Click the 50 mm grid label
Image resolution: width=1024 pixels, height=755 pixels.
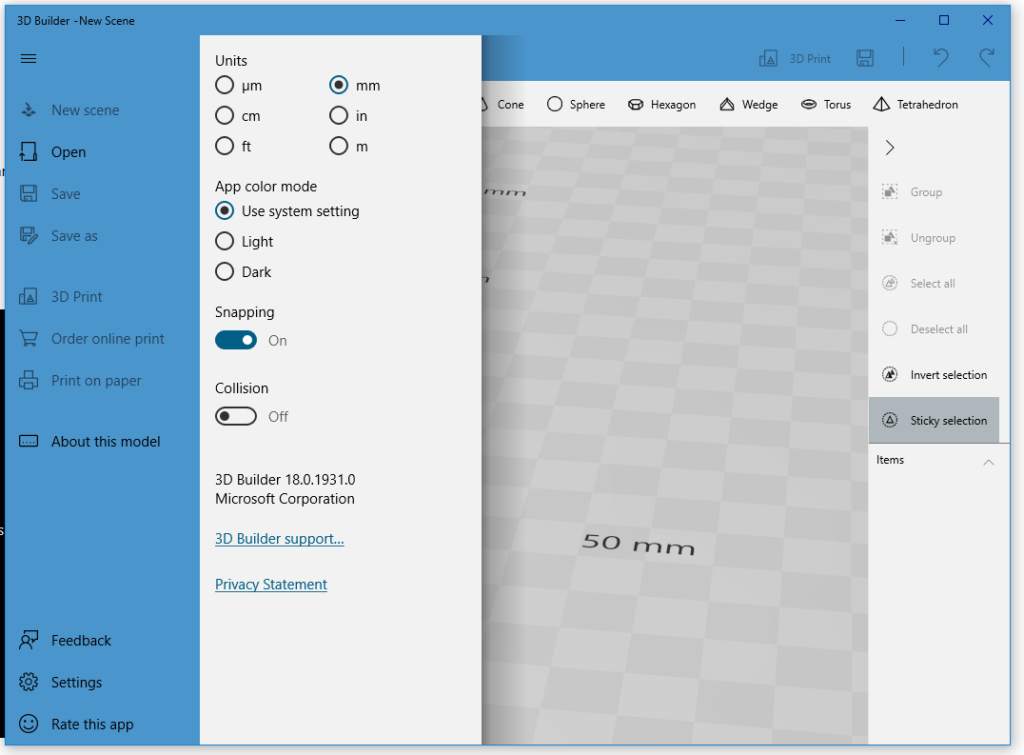pos(638,543)
